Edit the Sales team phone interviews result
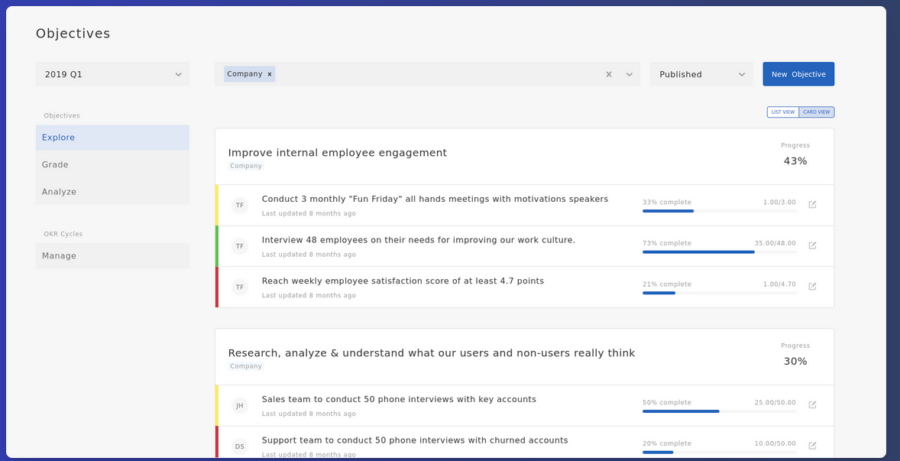Viewport: 900px width, 461px height. click(x=812, y=405)
